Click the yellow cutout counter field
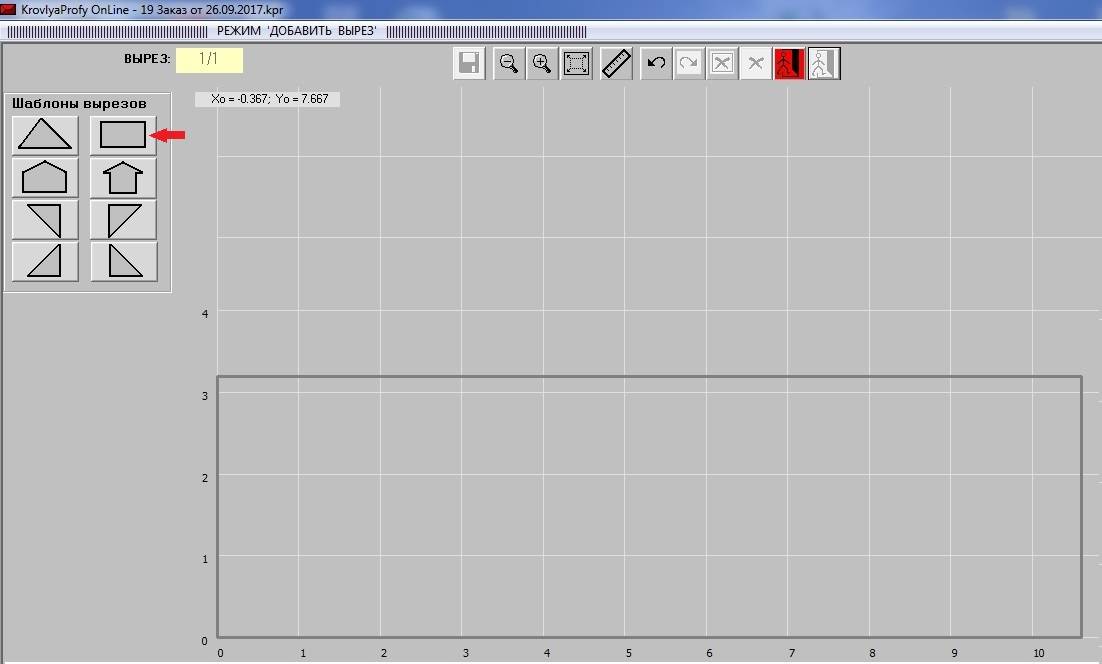The height and width of the screenshot is (664, 1102). click(x=209, y=59)
